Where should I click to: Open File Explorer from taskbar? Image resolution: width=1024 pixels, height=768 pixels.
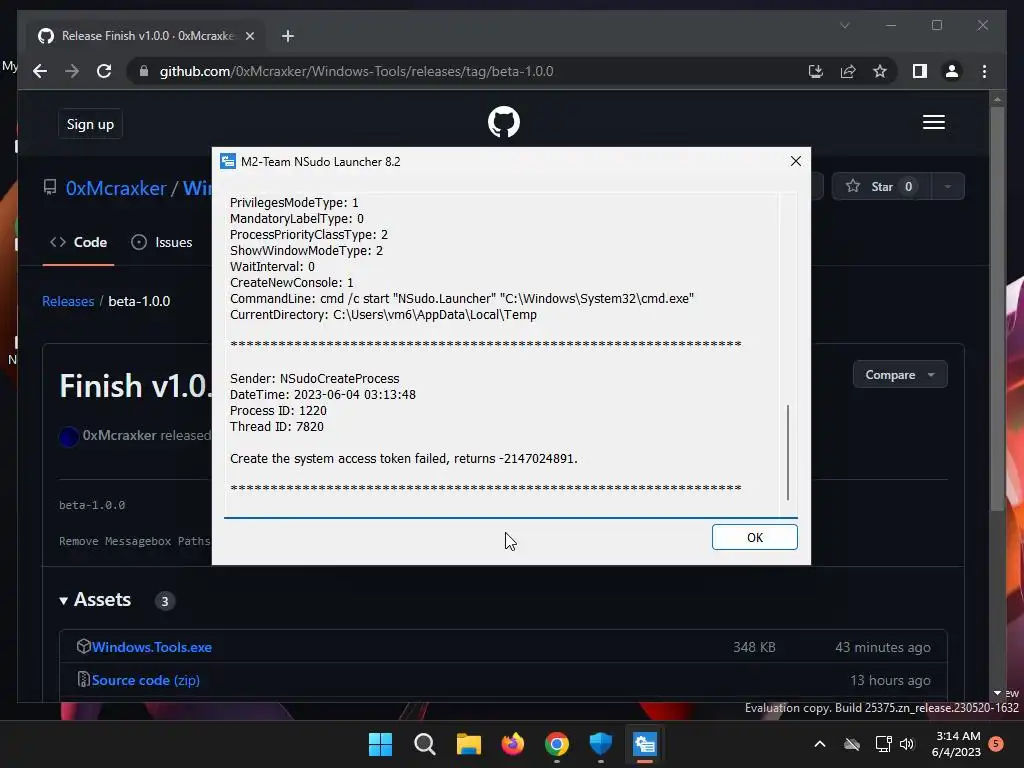coord(468,744)
